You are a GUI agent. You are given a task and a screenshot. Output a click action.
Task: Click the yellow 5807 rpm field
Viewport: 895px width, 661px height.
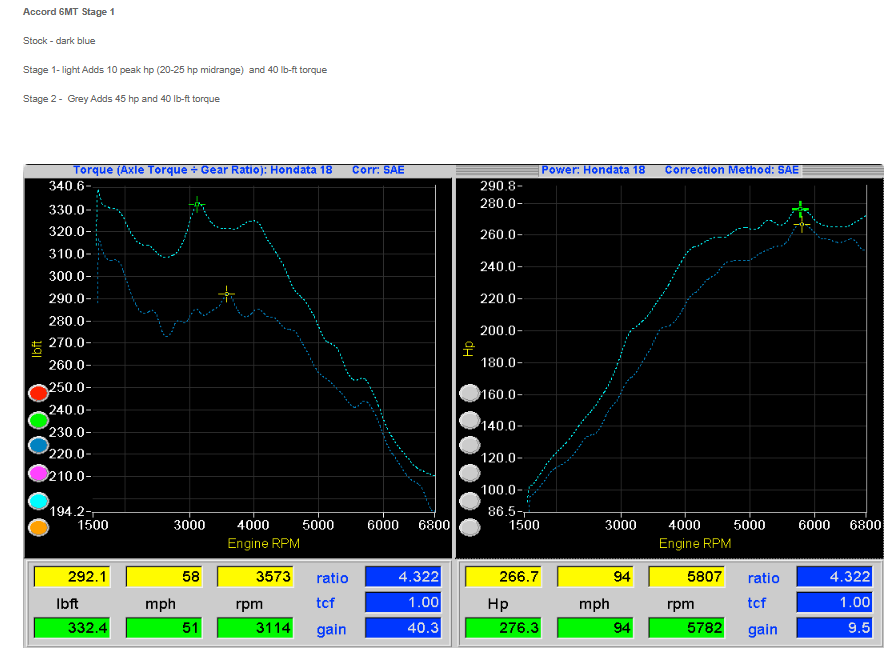coord(686,577)
